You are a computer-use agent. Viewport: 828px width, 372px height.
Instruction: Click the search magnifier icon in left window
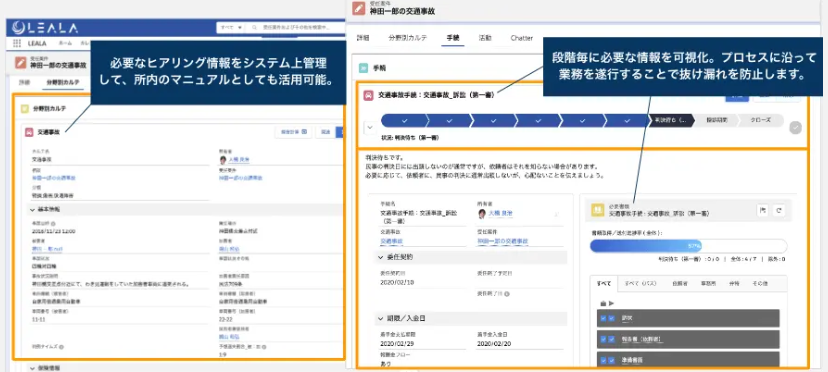point(254,27)
